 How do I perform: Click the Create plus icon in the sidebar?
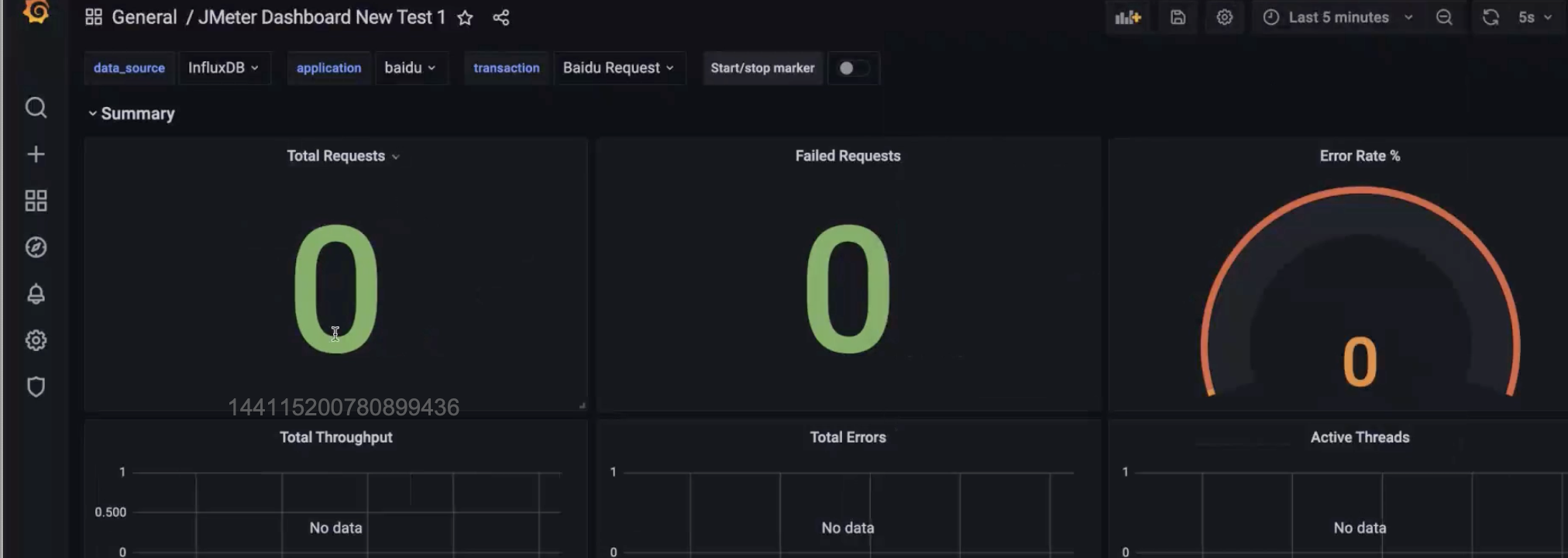click(x=36, y=154)
